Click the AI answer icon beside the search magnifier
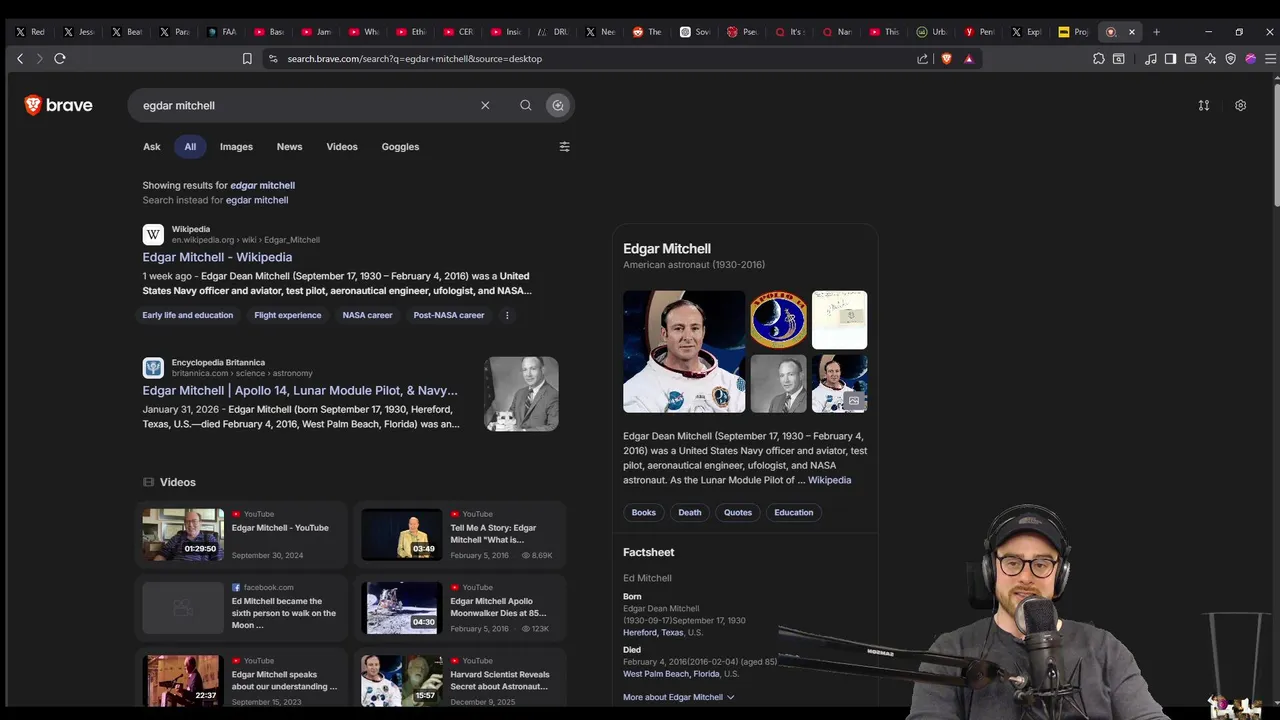The image size is (1280, 720). click(x=558, y=105)
